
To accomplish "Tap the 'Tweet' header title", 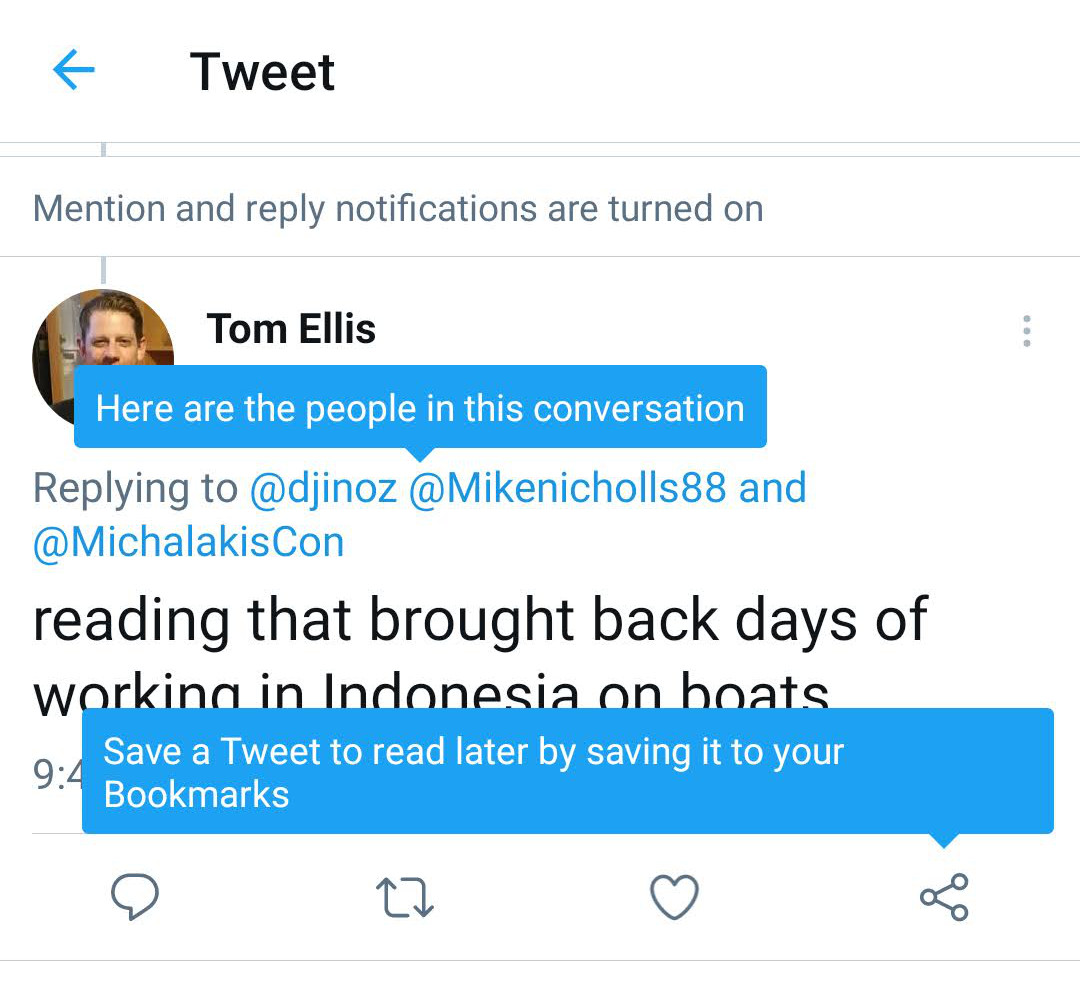I will point(262,72).
